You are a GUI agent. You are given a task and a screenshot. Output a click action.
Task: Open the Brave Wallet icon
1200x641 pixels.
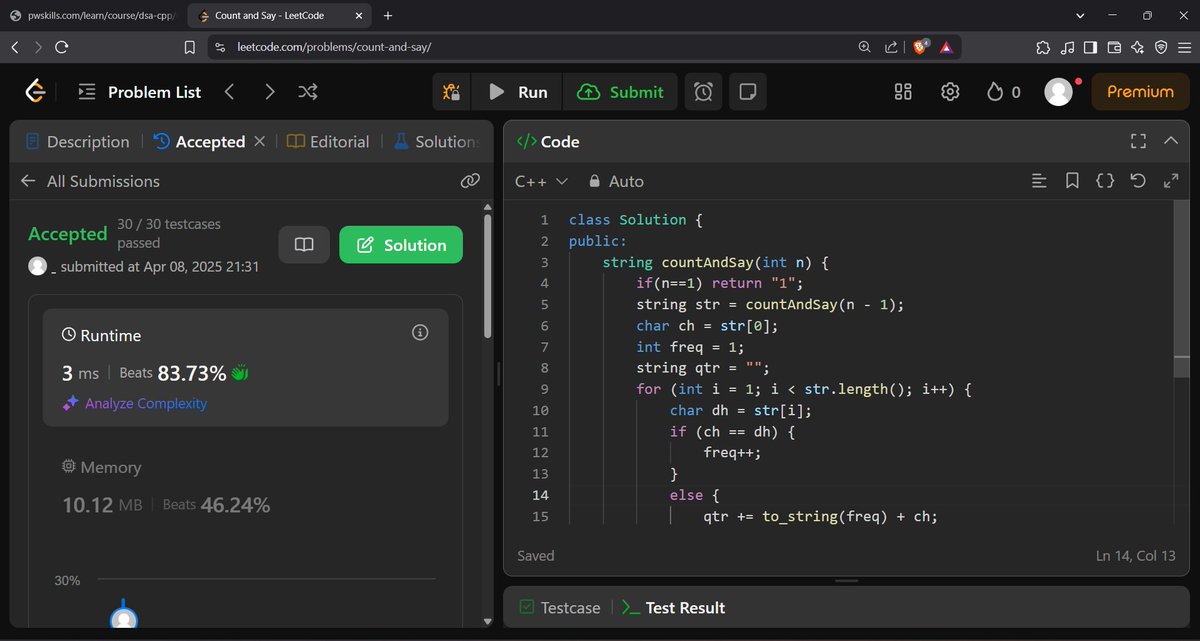pyautogui.click(x=1114, y=47)
